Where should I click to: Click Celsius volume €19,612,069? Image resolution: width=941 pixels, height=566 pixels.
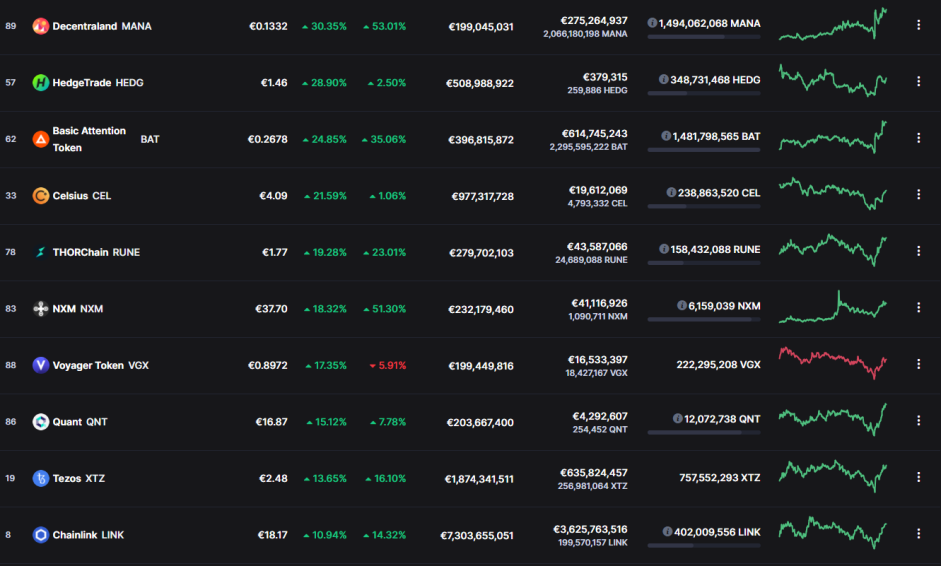(x=598, y=190)
